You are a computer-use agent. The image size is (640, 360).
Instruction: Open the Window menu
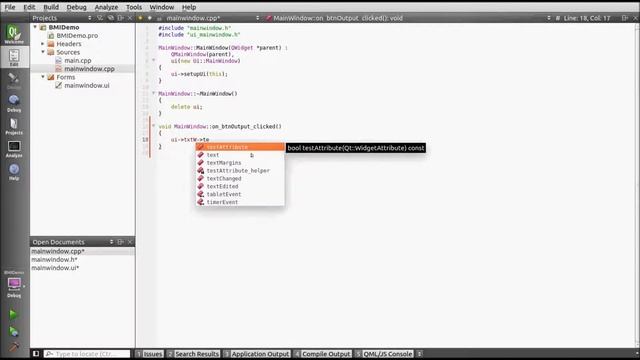(162, 7)
